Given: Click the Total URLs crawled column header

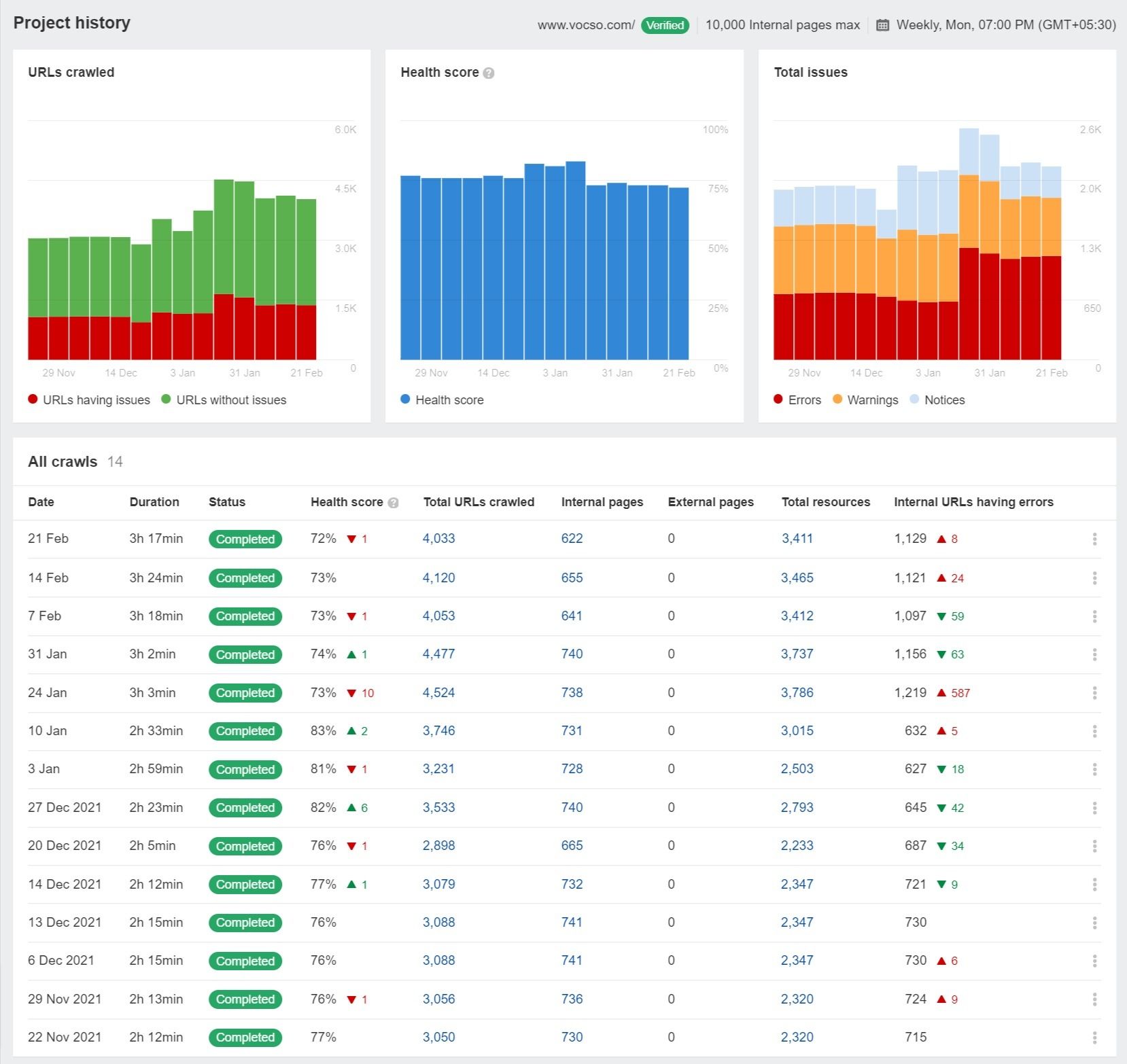Looking at the screenshot, I should coord(479,502).
